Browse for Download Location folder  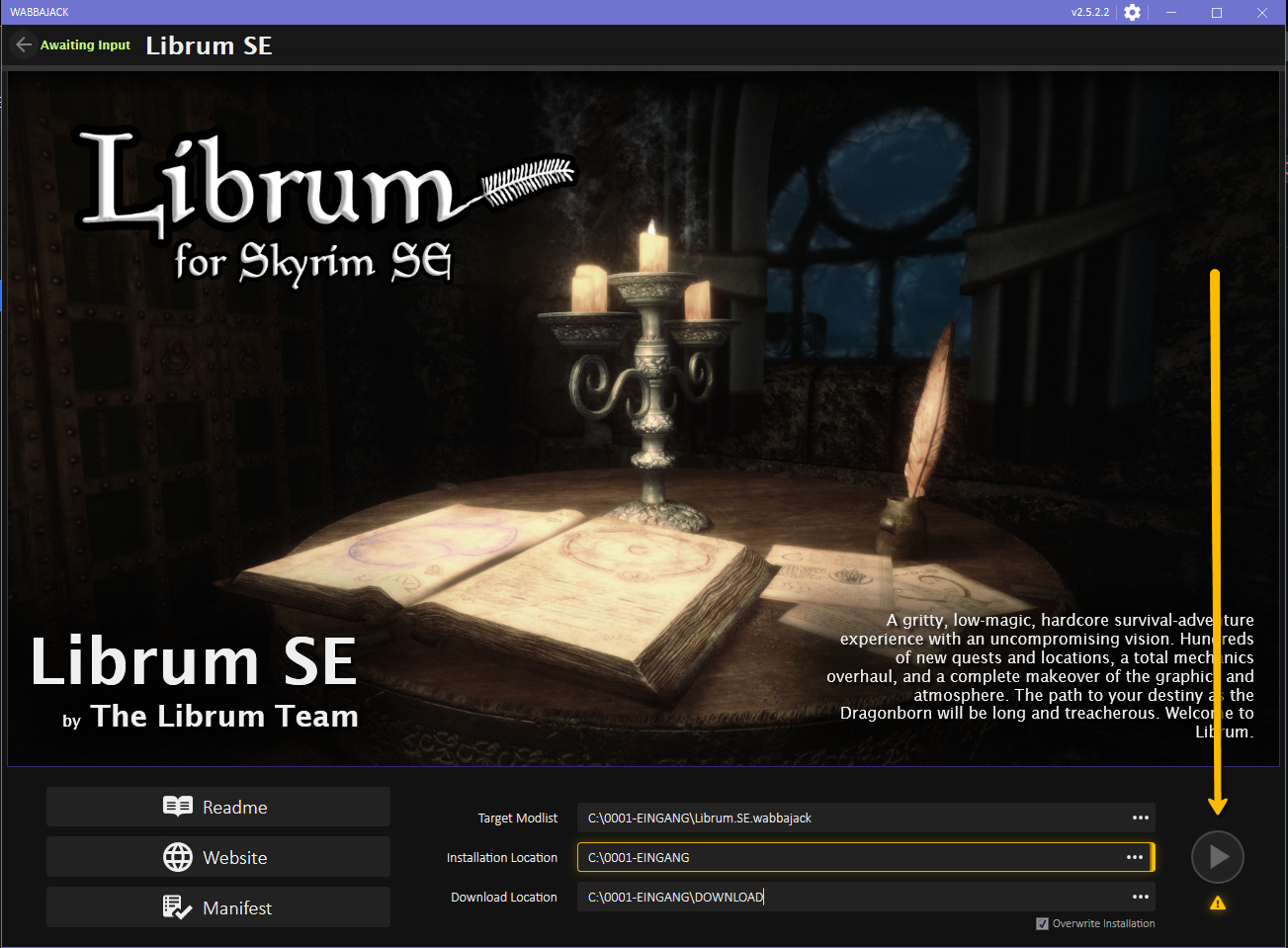1140,897
